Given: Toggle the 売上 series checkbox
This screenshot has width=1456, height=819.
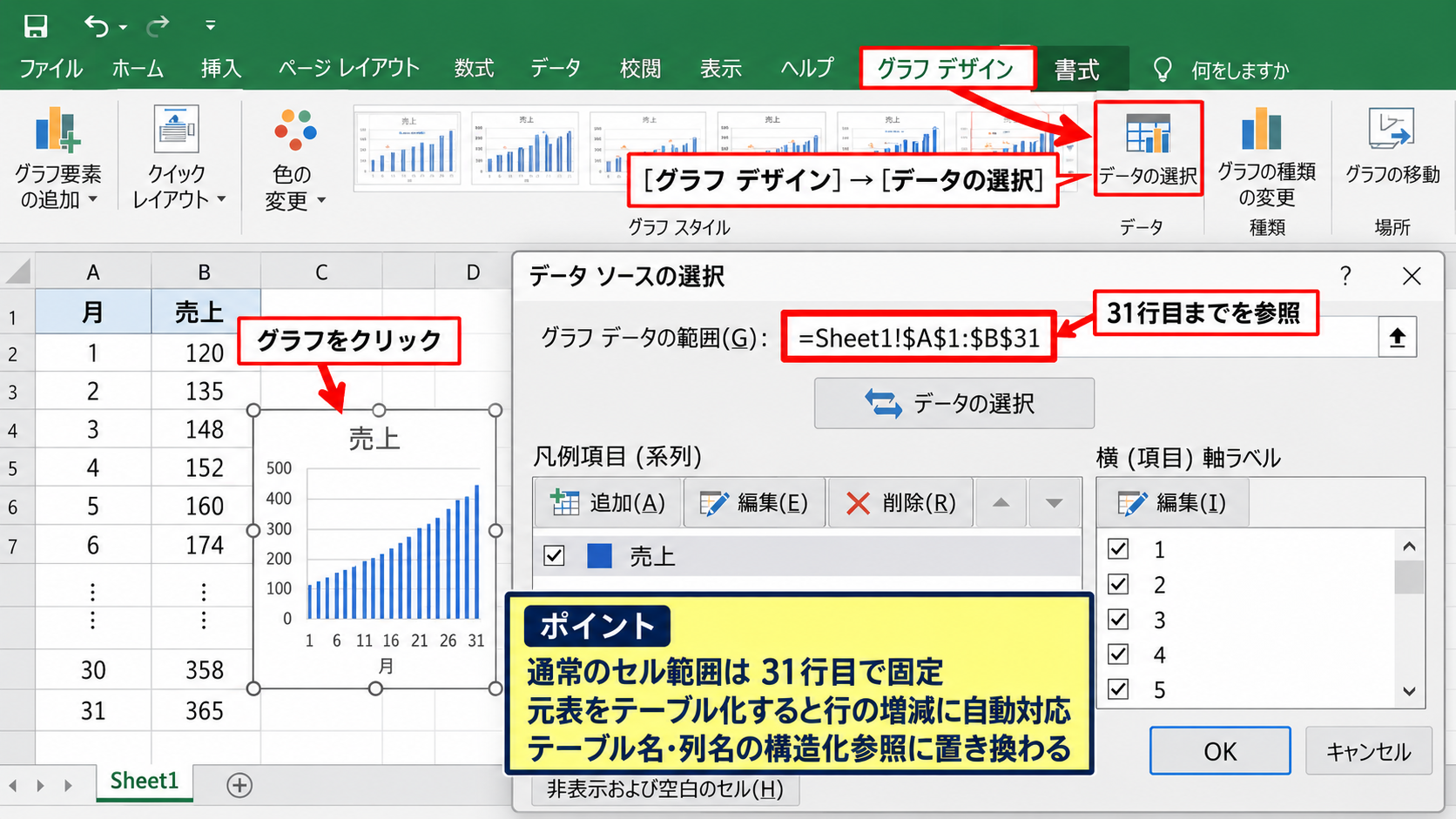Looking at the screenshot, I should (x=554, y=556).
